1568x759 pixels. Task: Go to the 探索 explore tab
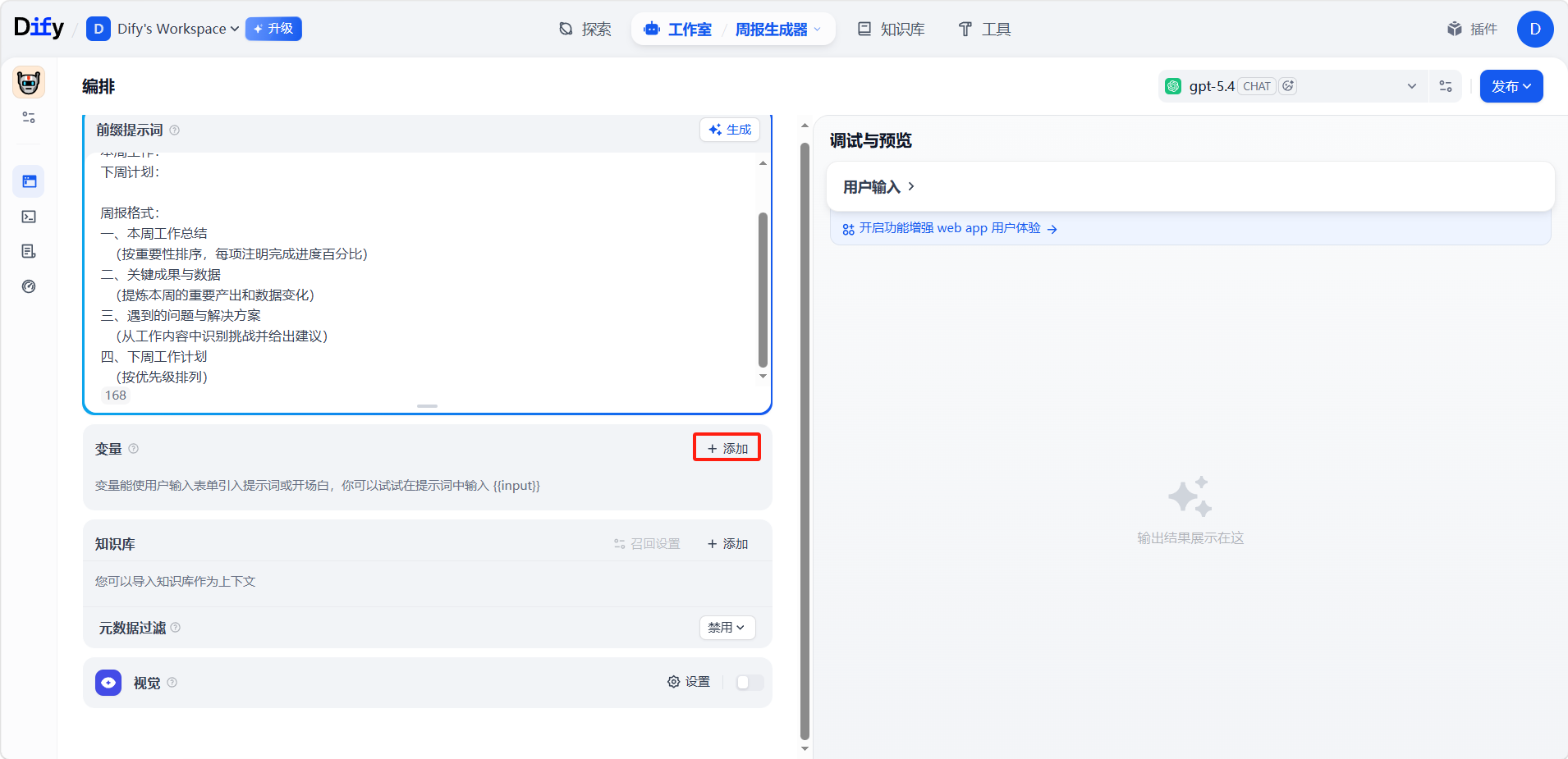[585, 30]
